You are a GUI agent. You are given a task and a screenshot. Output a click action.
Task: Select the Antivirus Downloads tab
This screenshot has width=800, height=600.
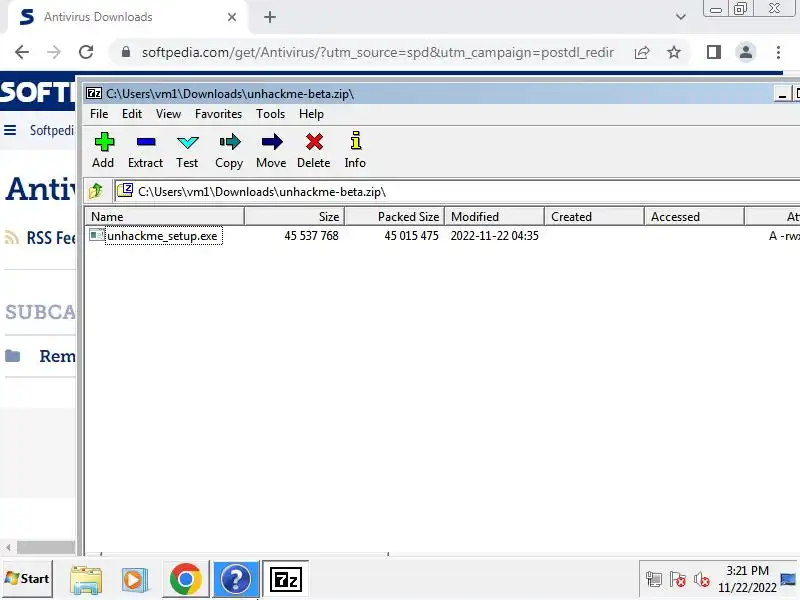pos(128,17)
